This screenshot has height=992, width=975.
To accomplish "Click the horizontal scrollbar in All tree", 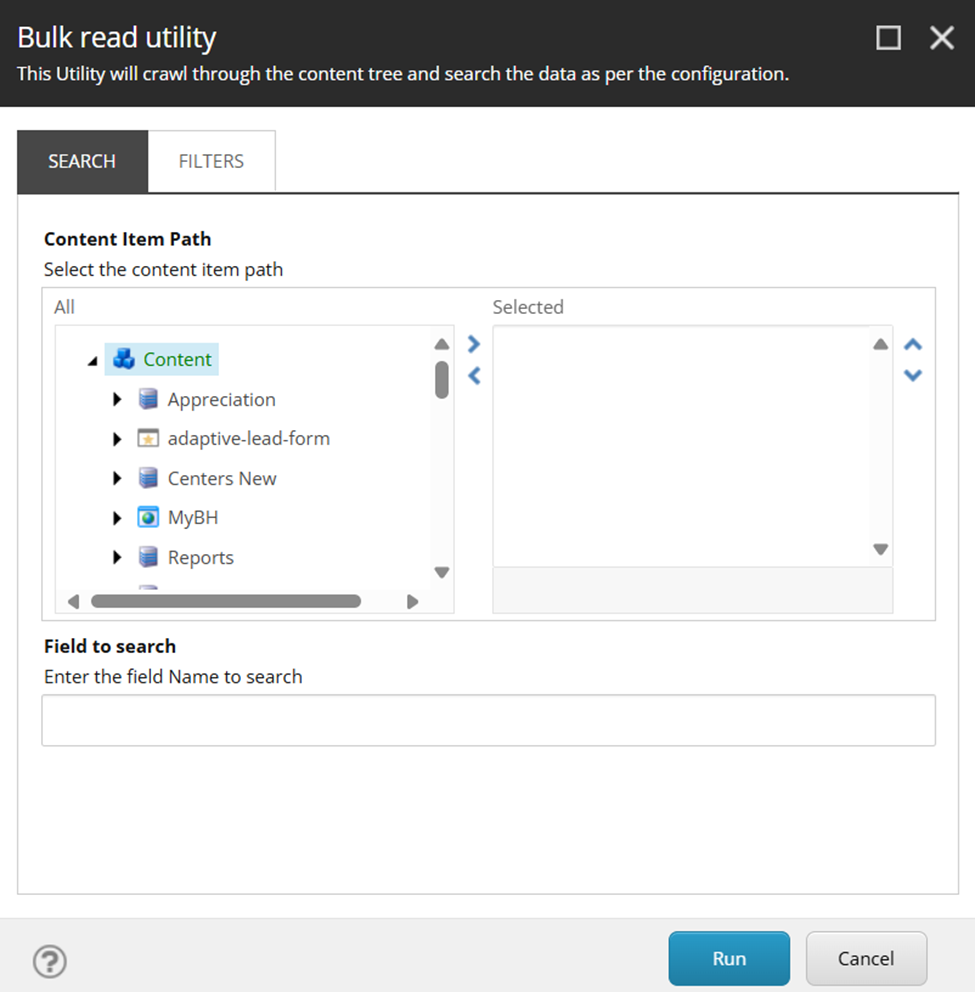I will tap(226, 601).
